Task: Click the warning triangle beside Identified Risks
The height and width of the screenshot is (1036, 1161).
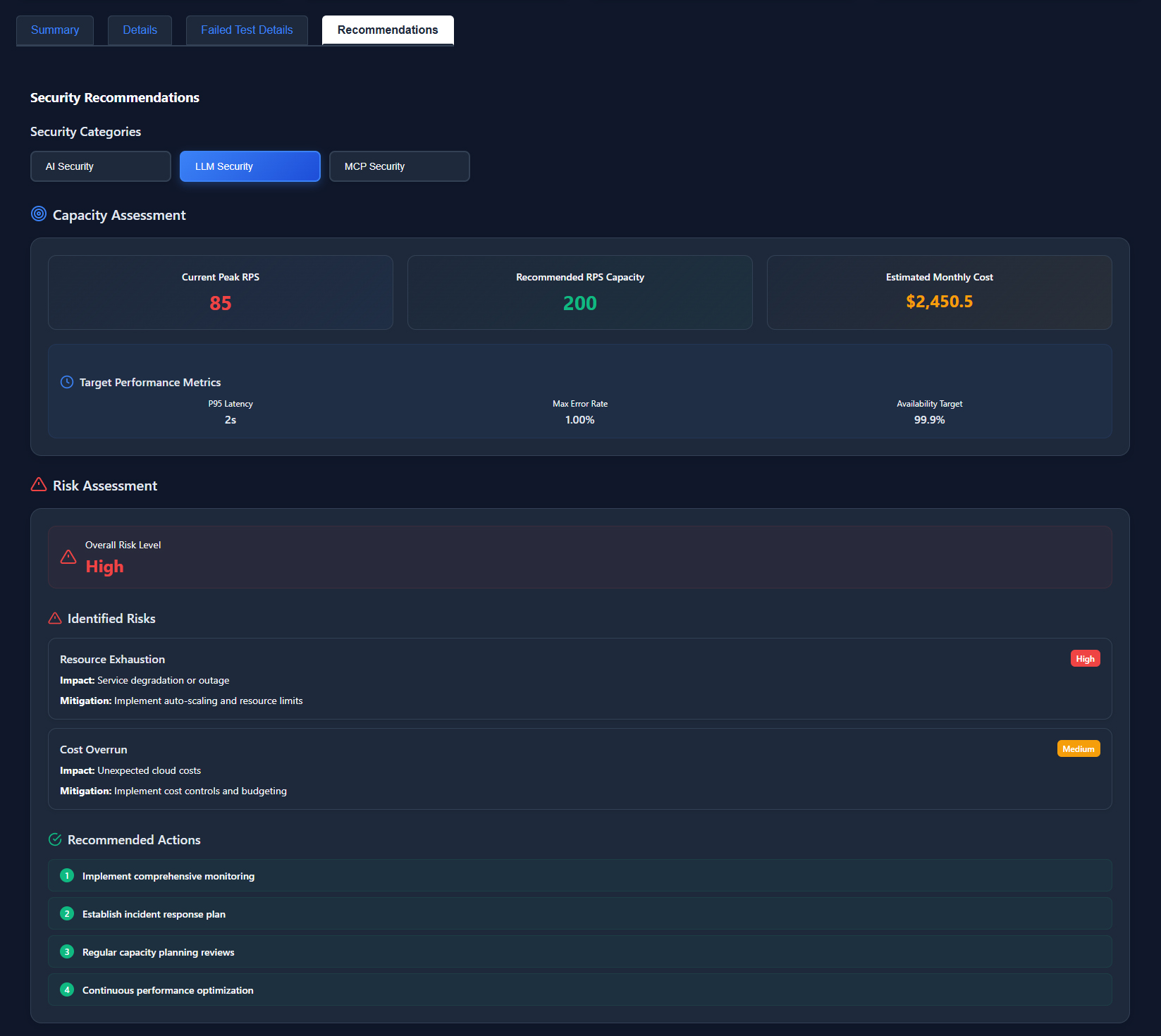Action: (x=55, y=618)
